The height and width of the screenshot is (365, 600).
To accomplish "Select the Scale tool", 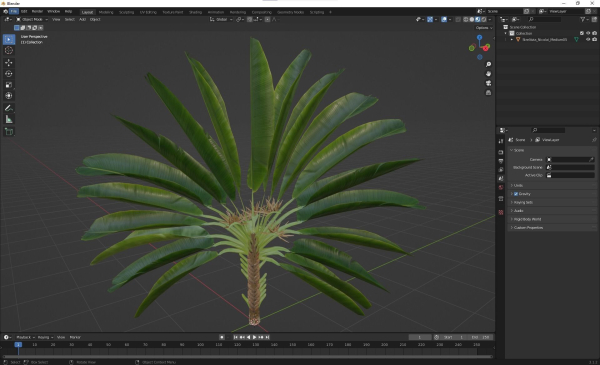I will [x=9, y=85].
